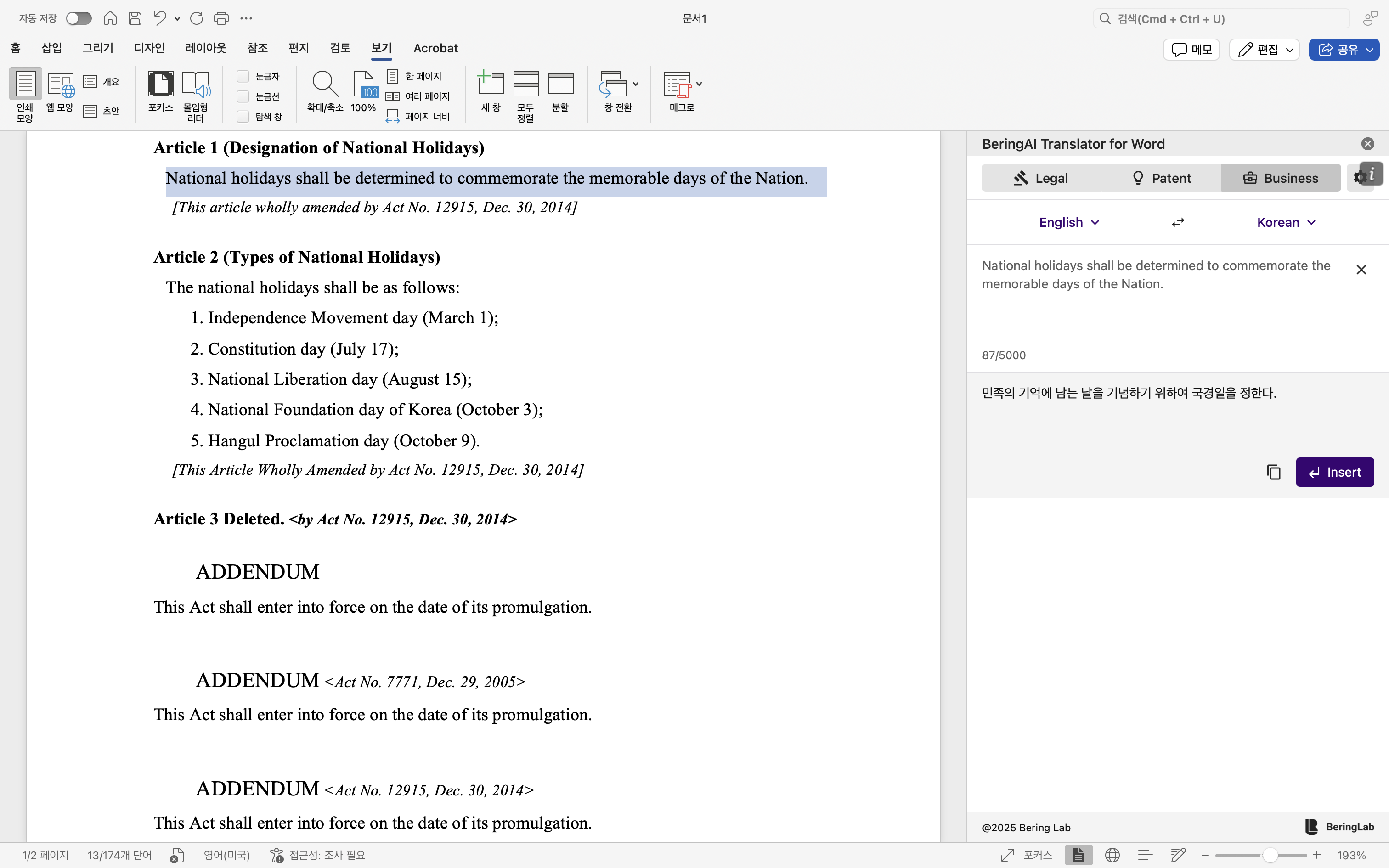The height and width of the screenshot is (868, 1389).
Task: Open the Insert tab (삽입)
Action: coord(51,48)
